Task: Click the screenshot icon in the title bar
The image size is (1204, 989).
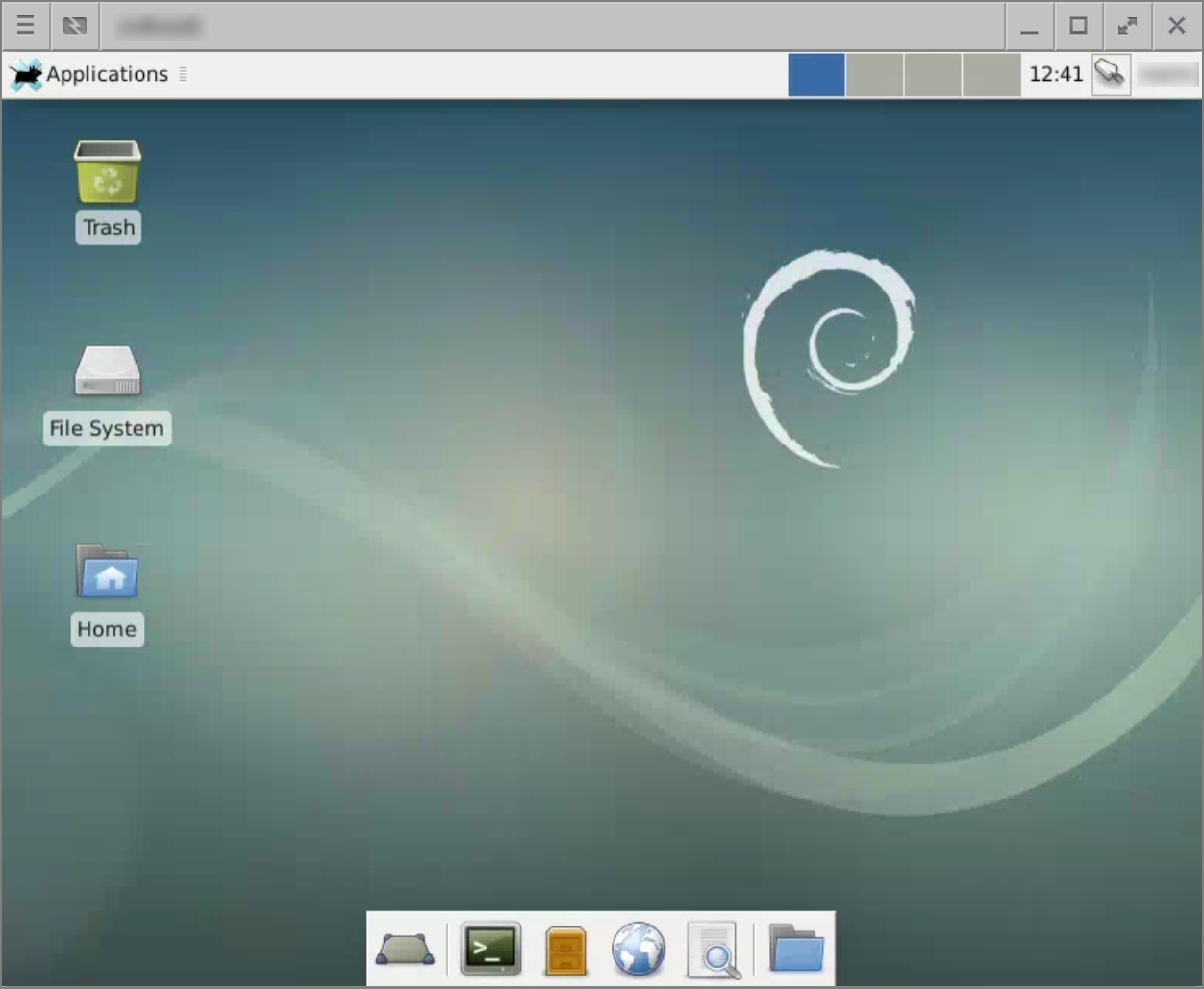Action: (x=75, y=26)
